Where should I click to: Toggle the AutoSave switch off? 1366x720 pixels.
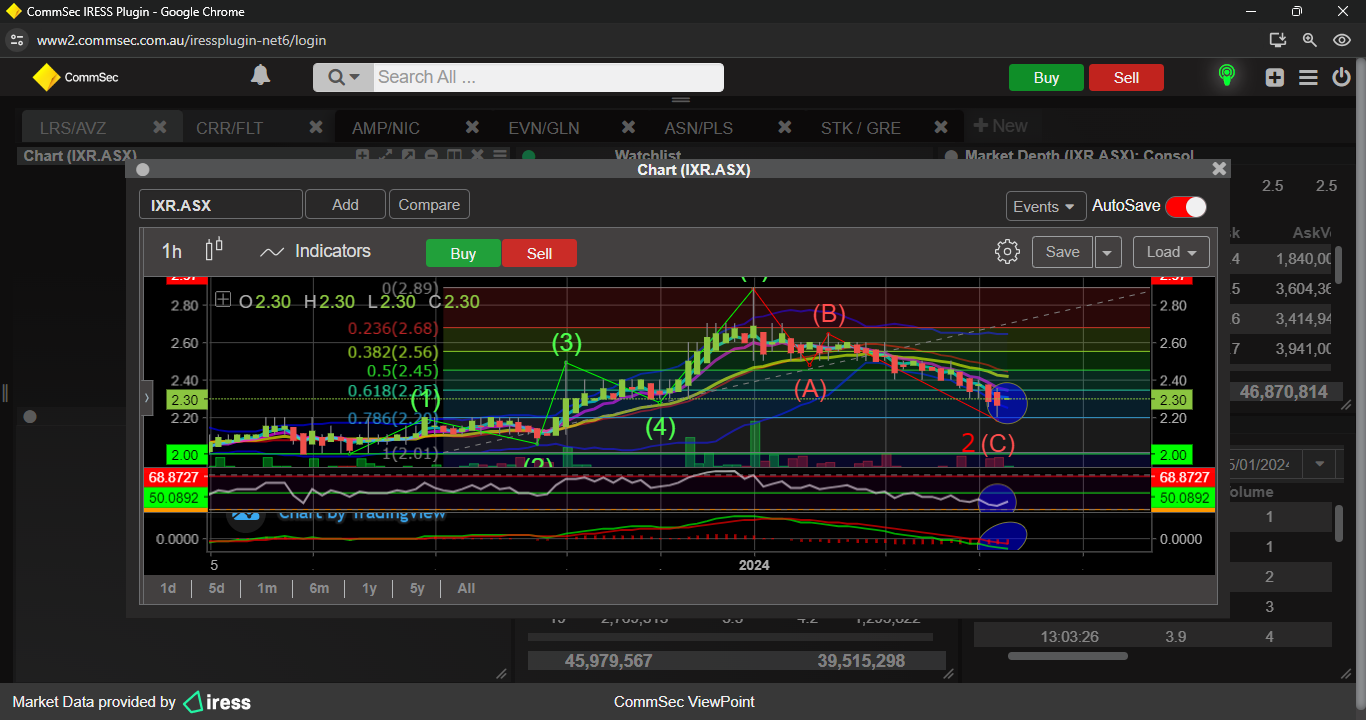[1186, 206]
